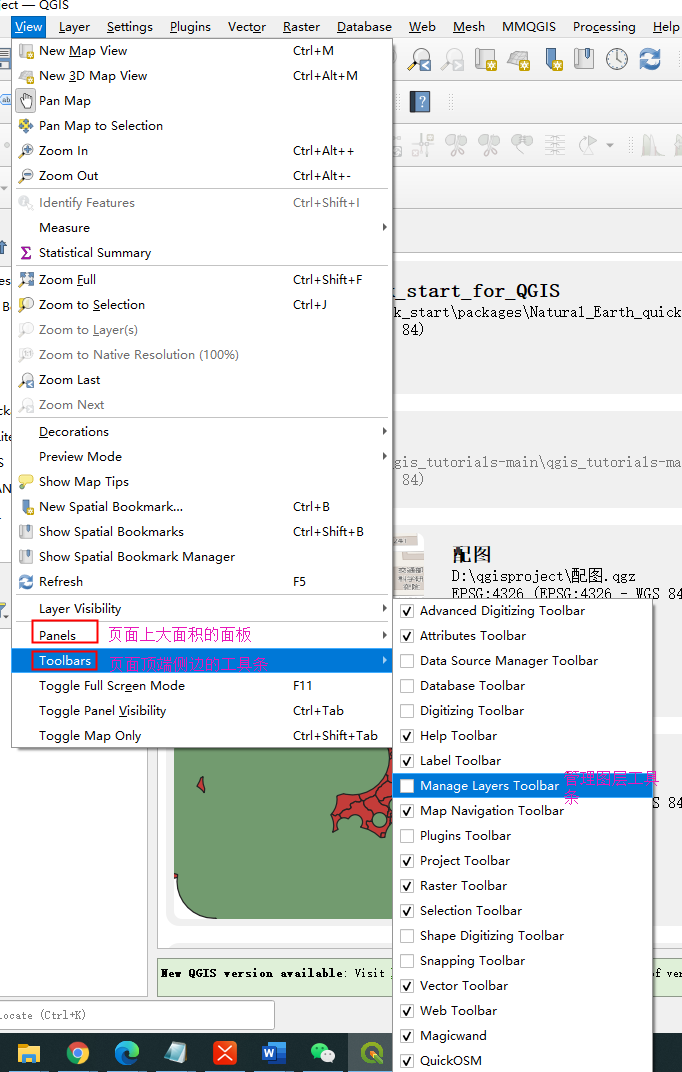682x1072 pixels.
Task: Check Manage Layers Toolbar
Action: pyautogui.click(x=407, y=786)
